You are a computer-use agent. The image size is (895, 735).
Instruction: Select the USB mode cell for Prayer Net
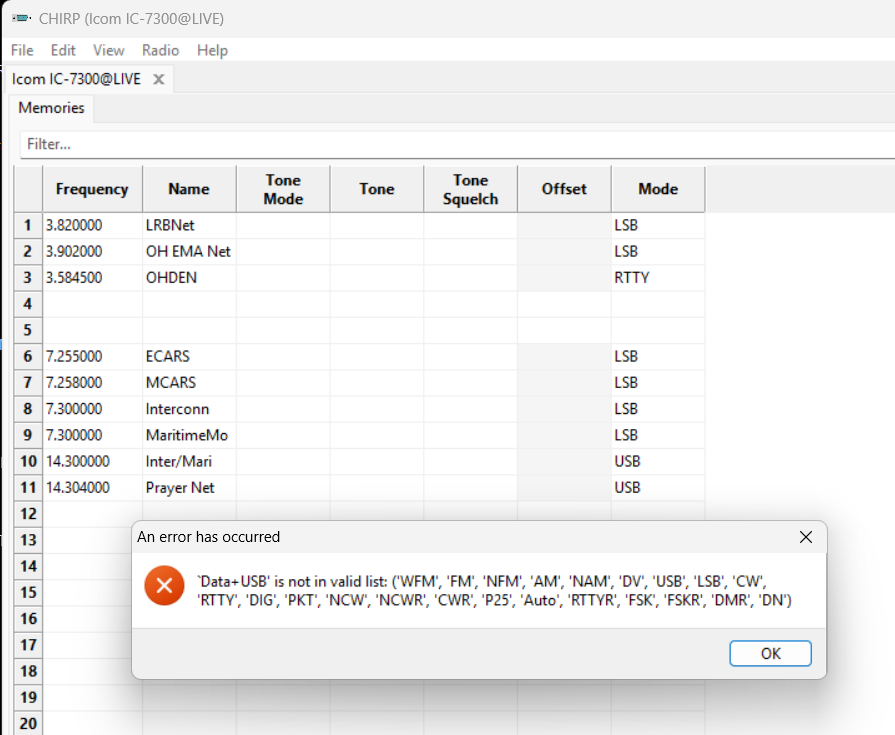tap(658, 488)
